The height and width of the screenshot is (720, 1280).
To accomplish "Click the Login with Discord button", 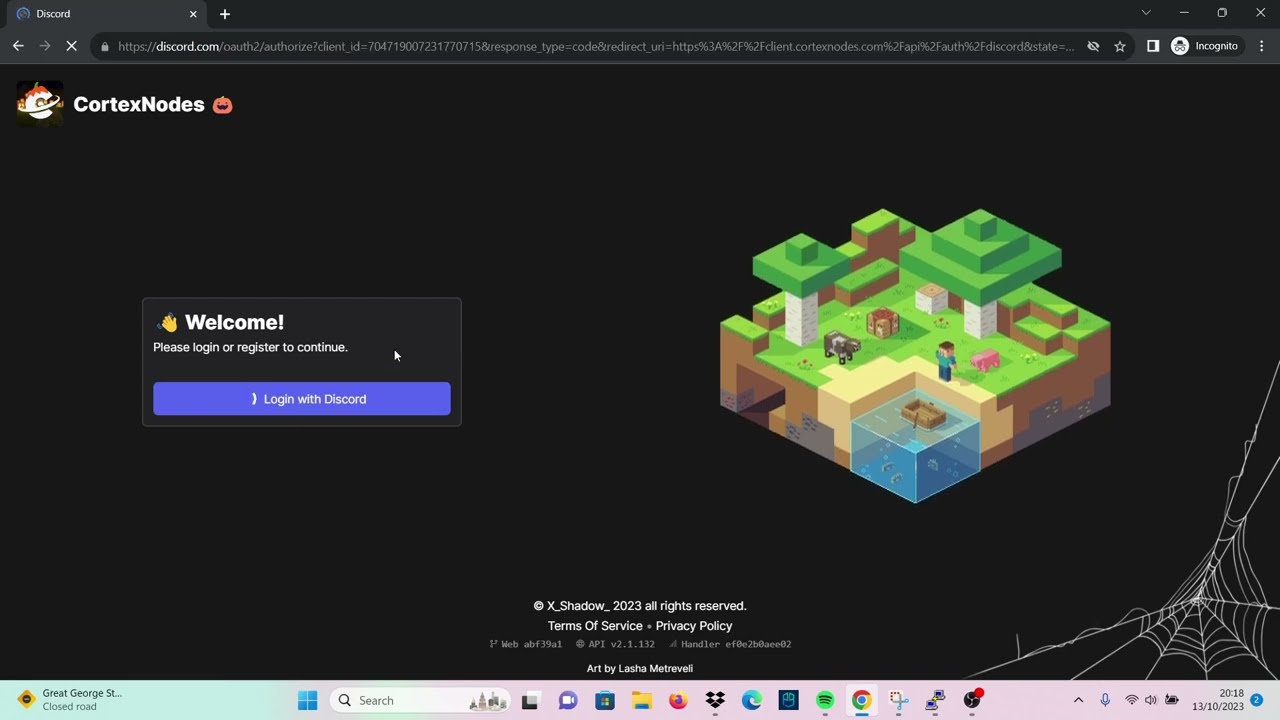I will tap(301, 399).
